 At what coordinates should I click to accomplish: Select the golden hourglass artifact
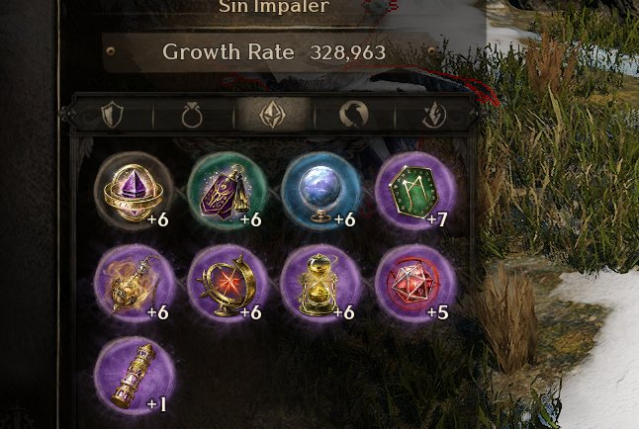321,284
